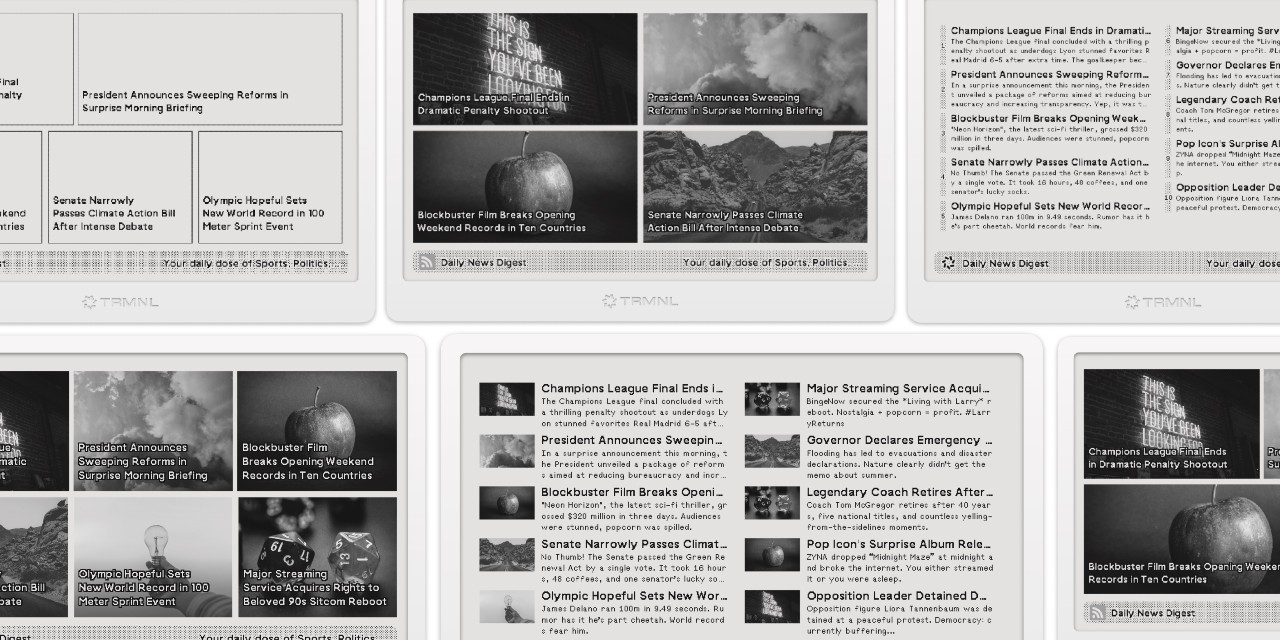Select the apple thumbnail beside Blockbuster Film in the thumbnail list

(507, 503)
